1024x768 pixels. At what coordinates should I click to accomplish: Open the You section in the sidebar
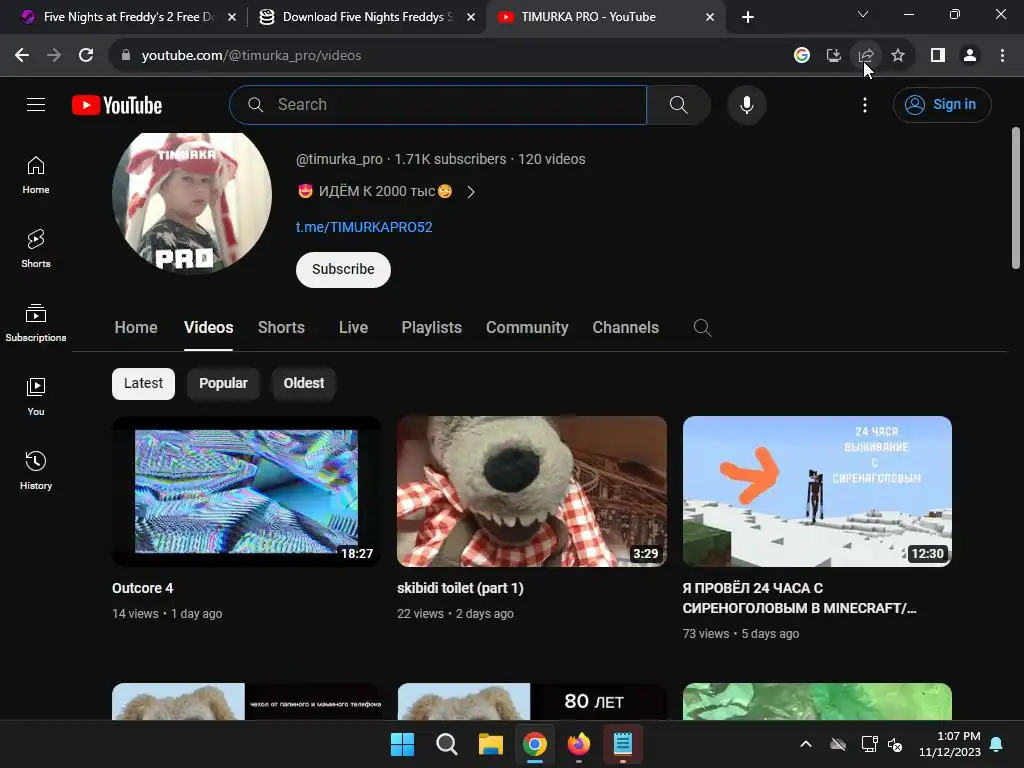[x=36, y=396]
